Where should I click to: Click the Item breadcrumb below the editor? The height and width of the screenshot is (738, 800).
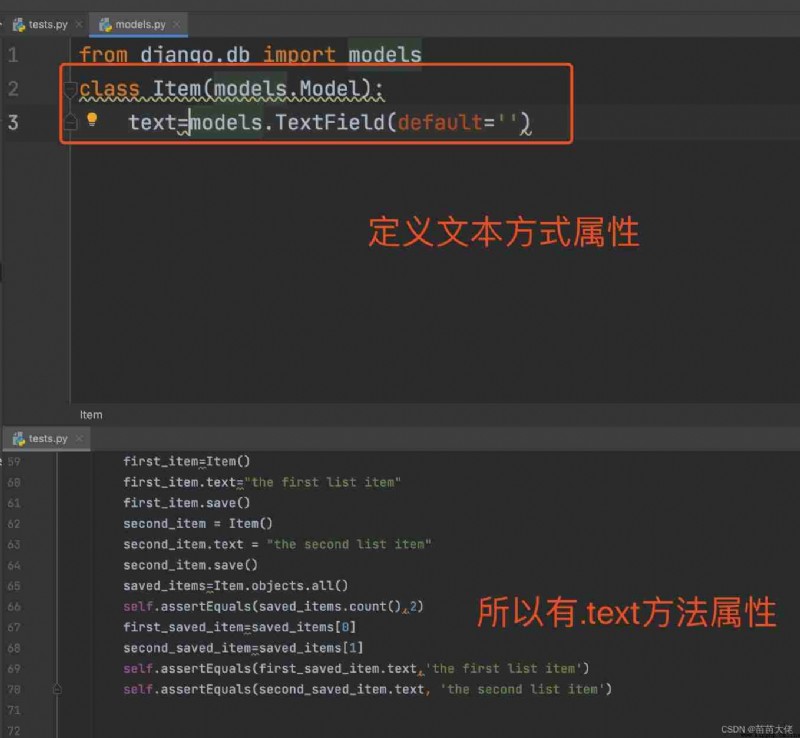pos(91,415)
